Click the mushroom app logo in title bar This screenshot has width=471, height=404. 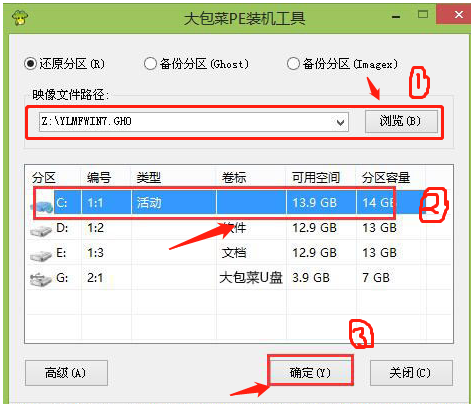[x=19, y=17]
